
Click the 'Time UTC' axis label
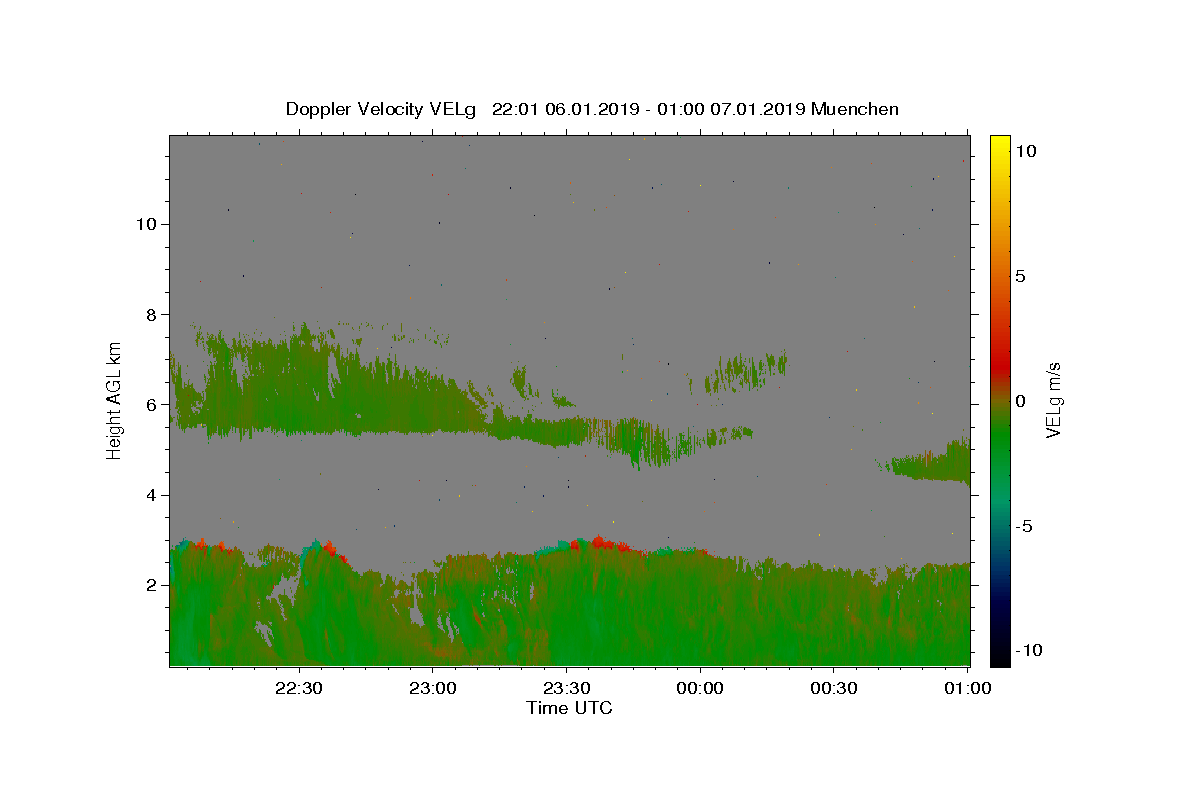[x=569, y=708]
